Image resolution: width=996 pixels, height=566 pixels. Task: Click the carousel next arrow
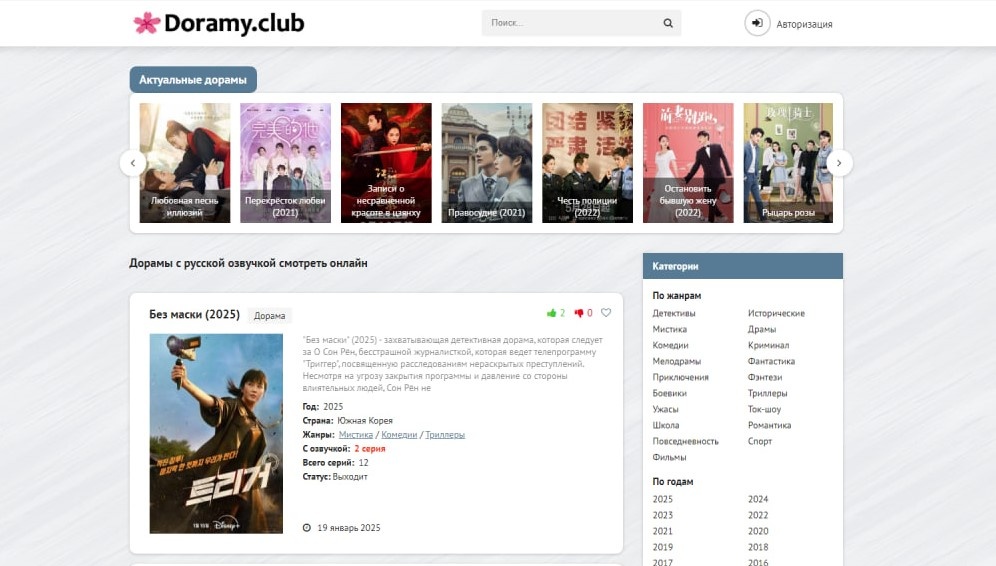tap(839, 163)
